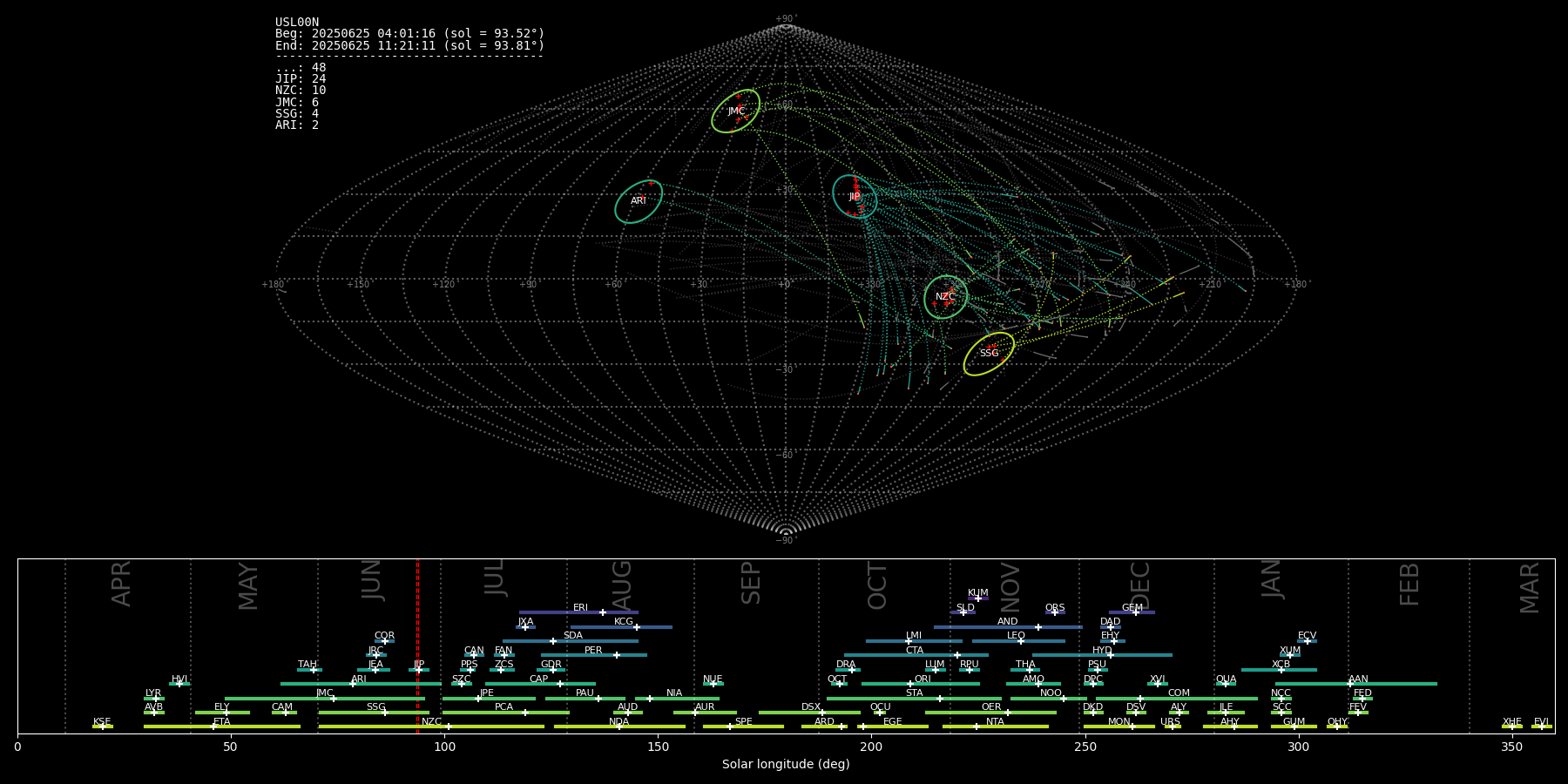Click the -90 south pole label
The width and height of the screenshot is (1568, 784).
tap(786, 541)
